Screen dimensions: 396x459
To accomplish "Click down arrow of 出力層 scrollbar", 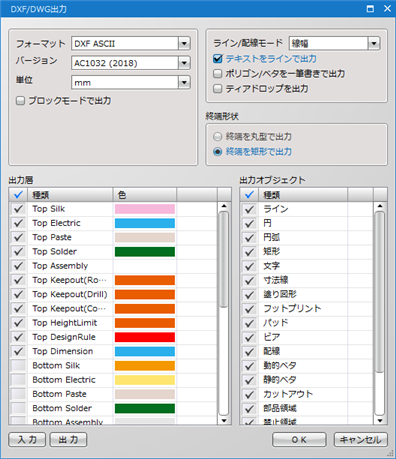I will point(224,421).
